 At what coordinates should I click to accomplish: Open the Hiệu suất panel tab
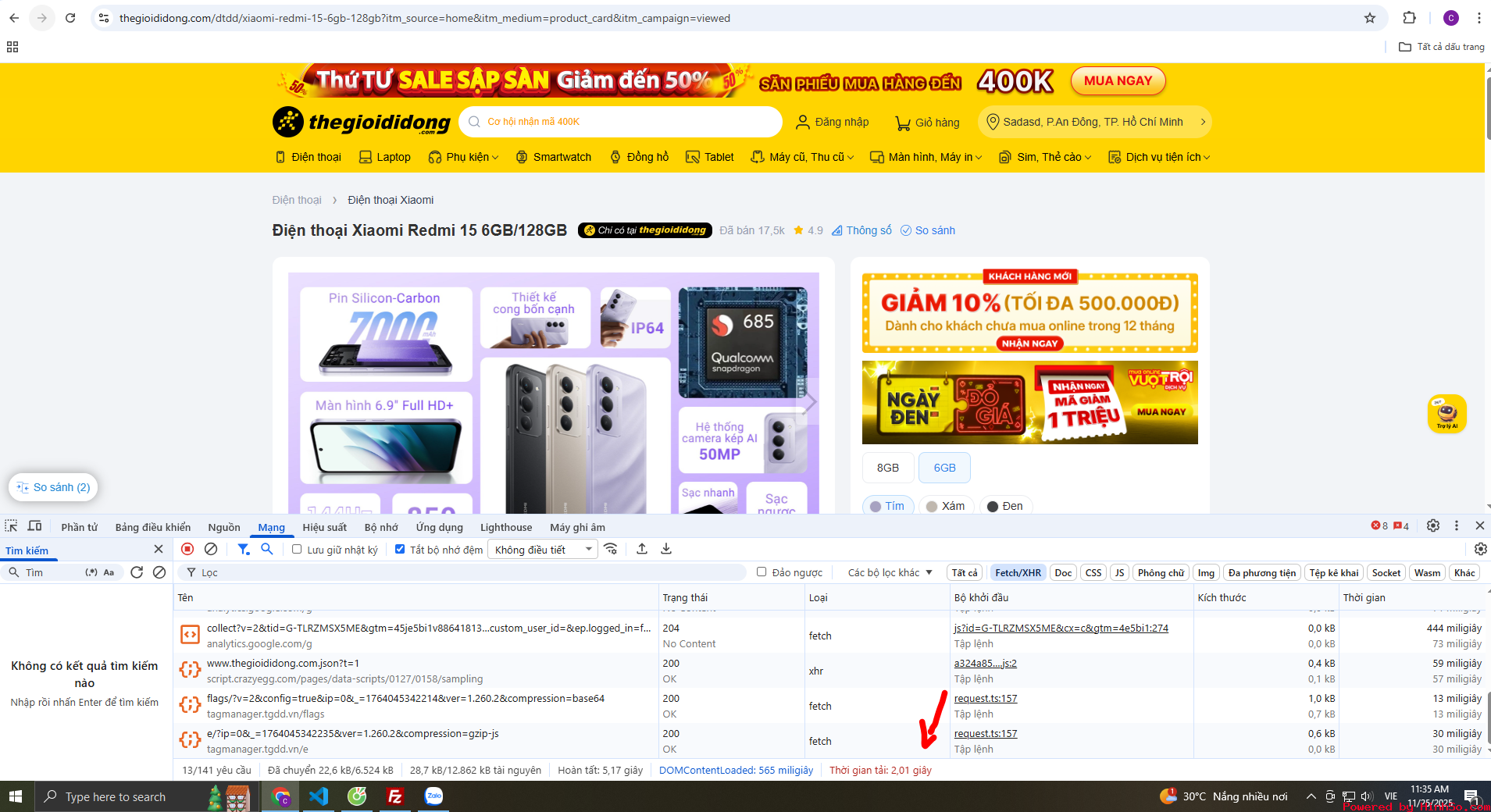(325, 527)
